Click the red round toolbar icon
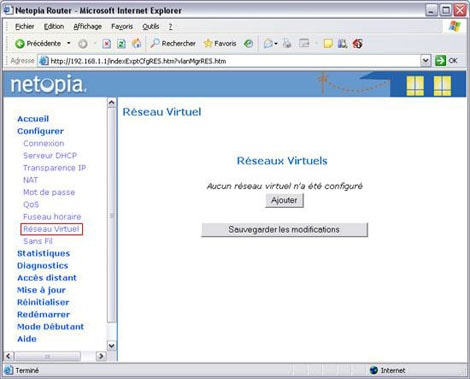The image size is (470, 379). pyautogui.click(x=358, y=43)
